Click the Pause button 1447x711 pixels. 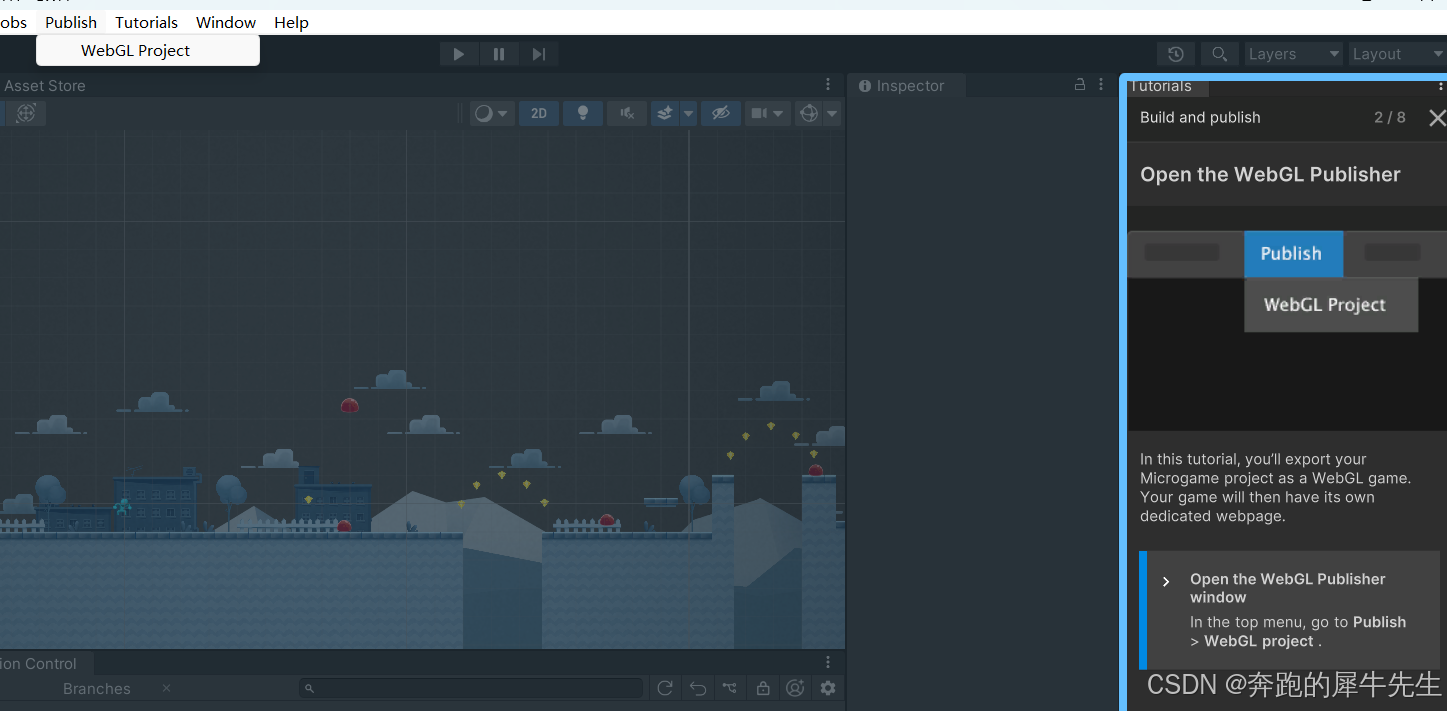pyautogui.click(x=499, y=54)
